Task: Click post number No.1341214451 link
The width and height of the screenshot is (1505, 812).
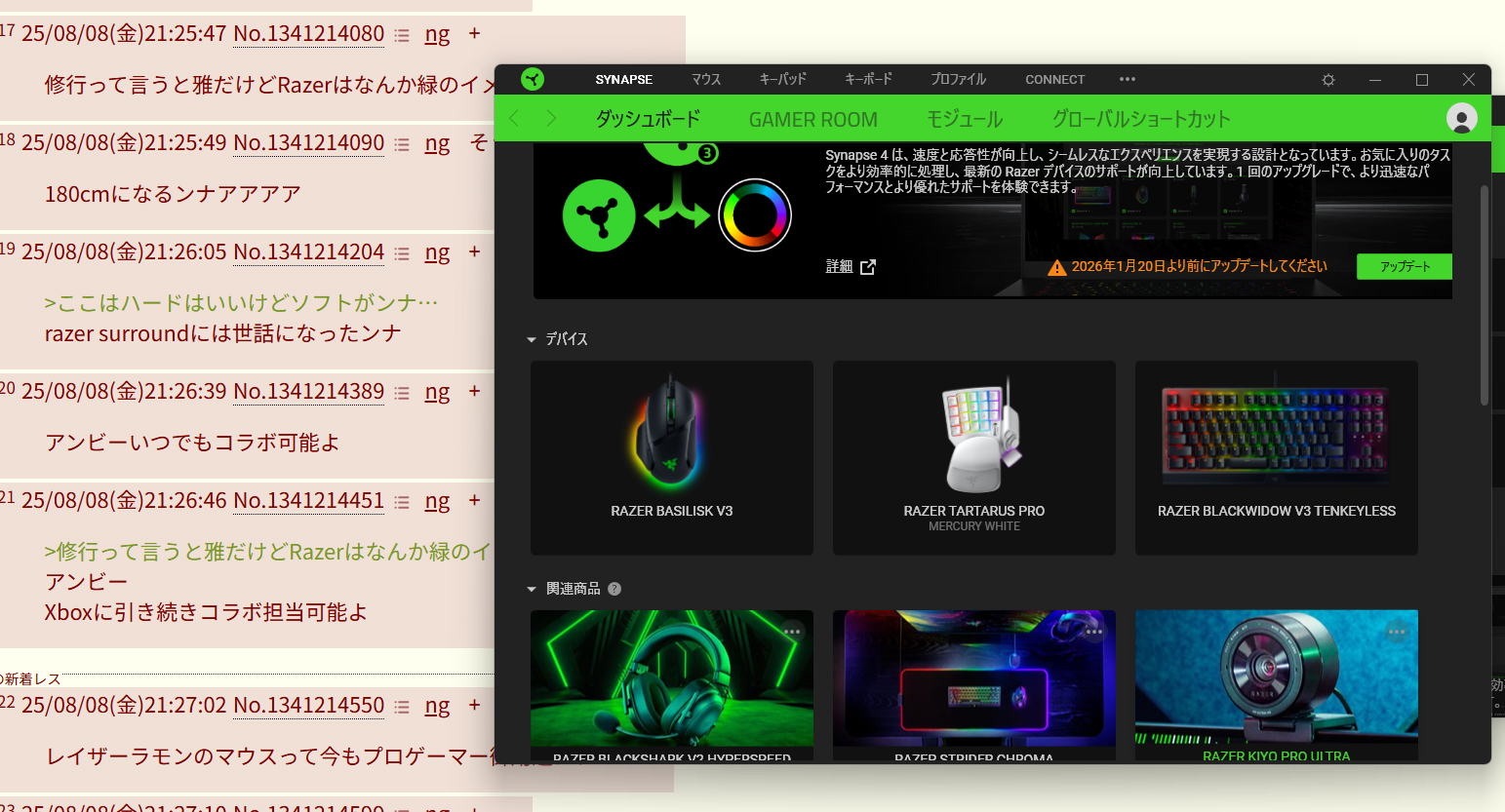Action: [309, 500]
